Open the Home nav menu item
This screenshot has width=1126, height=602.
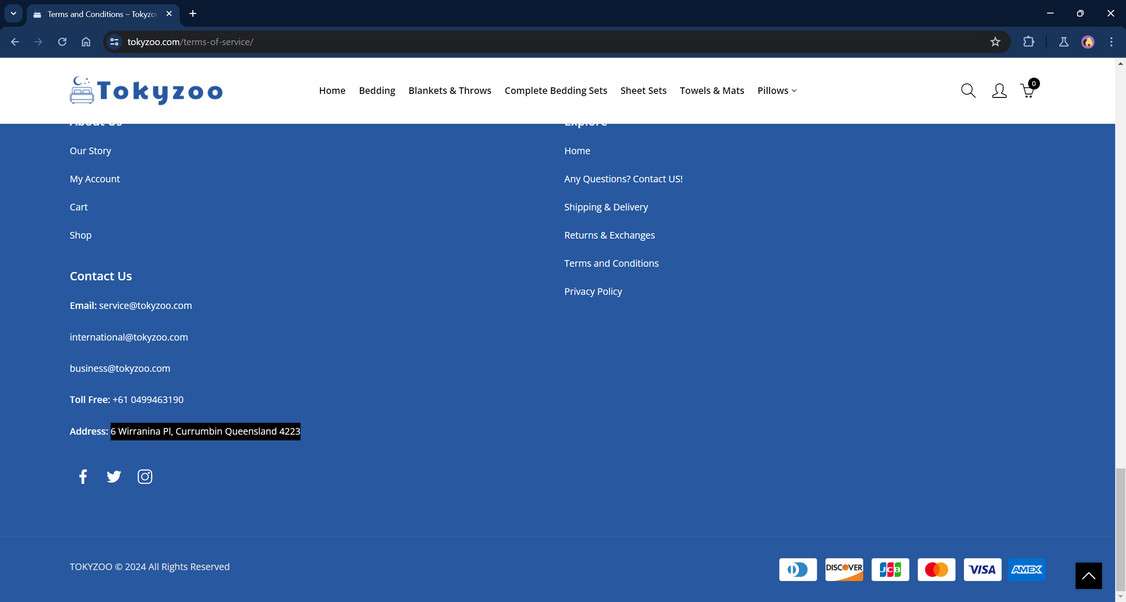click(332, 91)
